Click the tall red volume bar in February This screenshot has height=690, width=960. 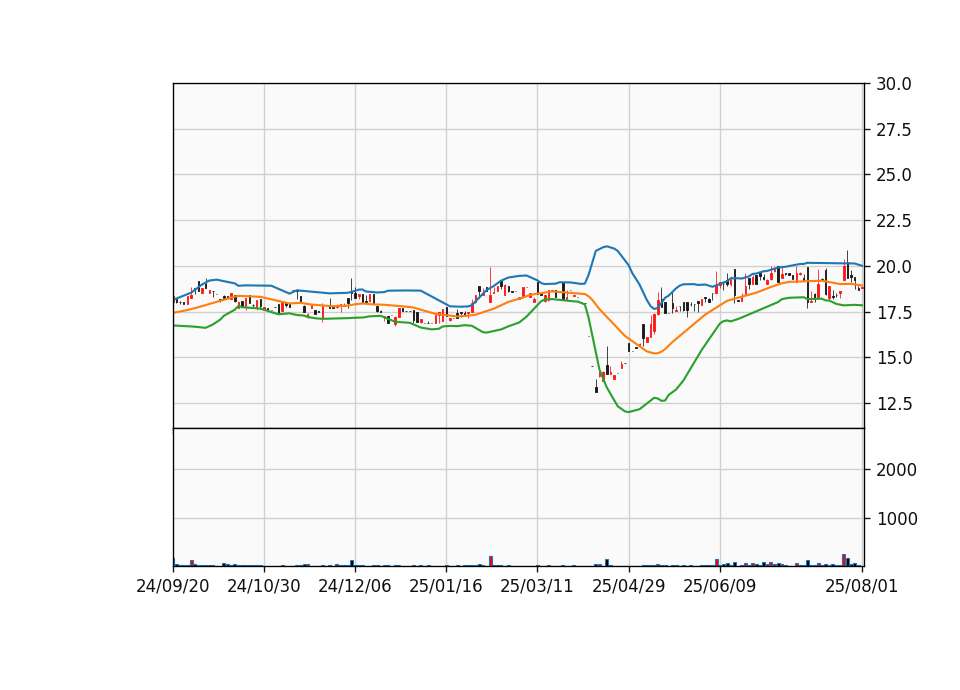click(491, 561)
